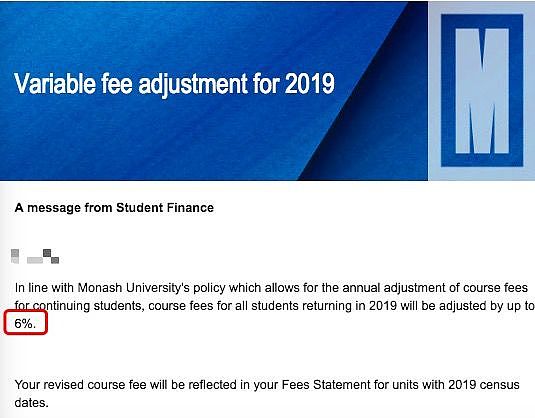Screen dimensions: 535x418
Task: Click the light grey logo background panel
Action: (481, 91)
